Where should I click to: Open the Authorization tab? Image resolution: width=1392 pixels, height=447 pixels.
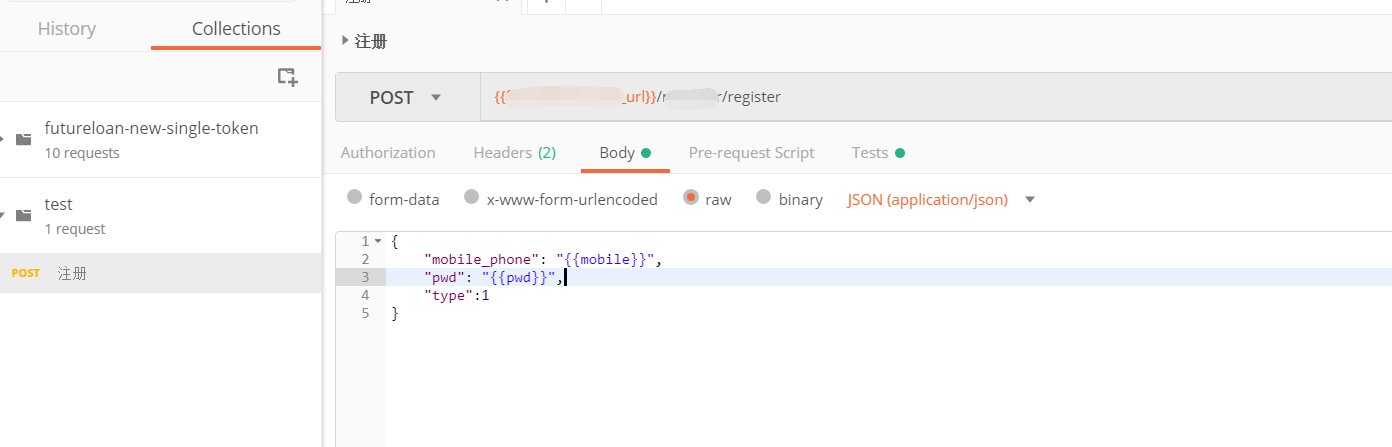pyautogui.click(x=388, y=153)
